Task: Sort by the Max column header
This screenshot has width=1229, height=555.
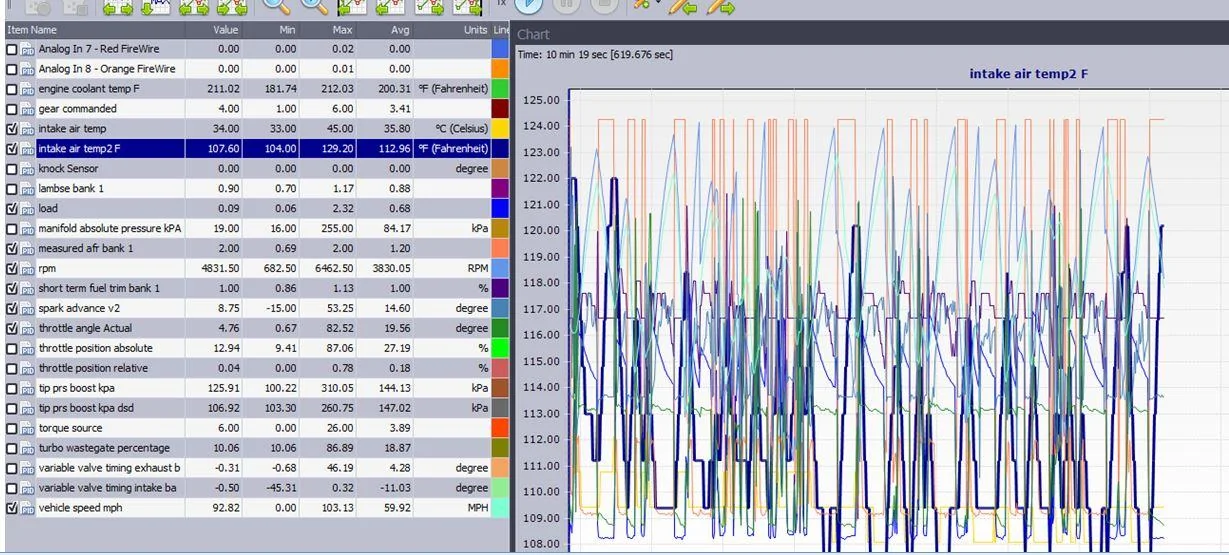Action: (x=328, y=30)
